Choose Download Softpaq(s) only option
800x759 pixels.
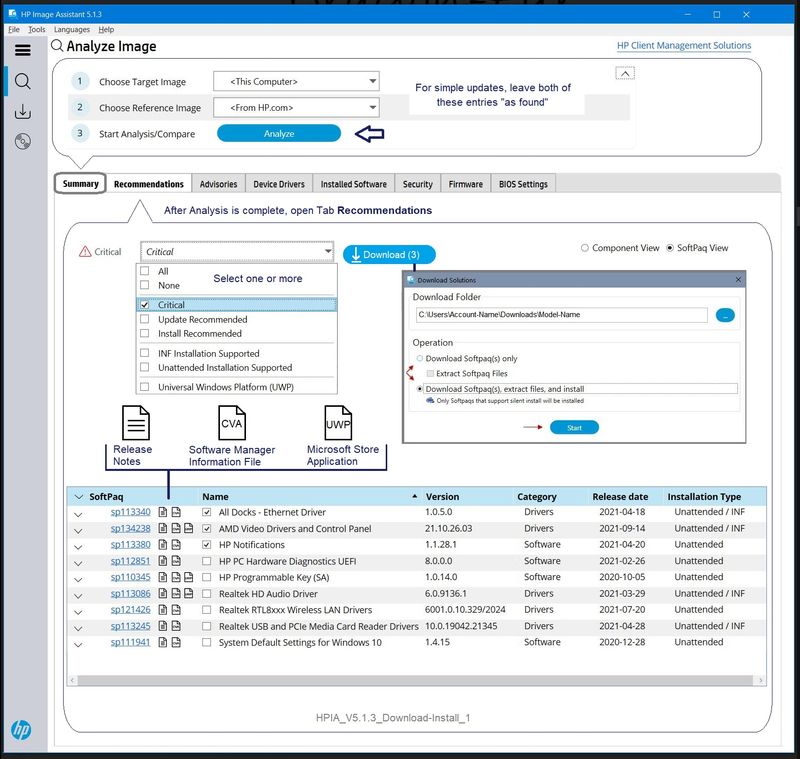click(420, 359)
